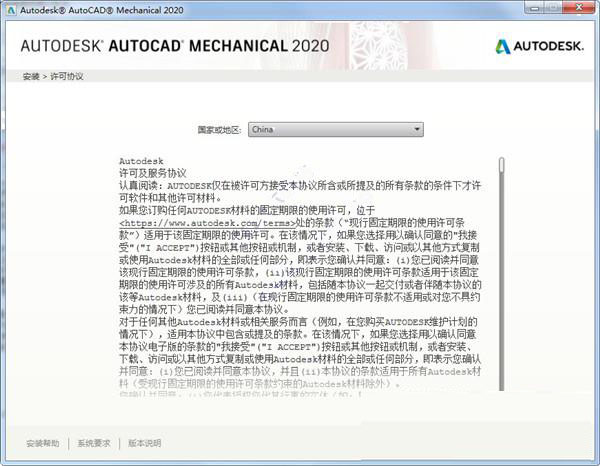Click the 许可及服务协议 heading text
This screenshot has width=600, height=466.
[x=153, y=173]
